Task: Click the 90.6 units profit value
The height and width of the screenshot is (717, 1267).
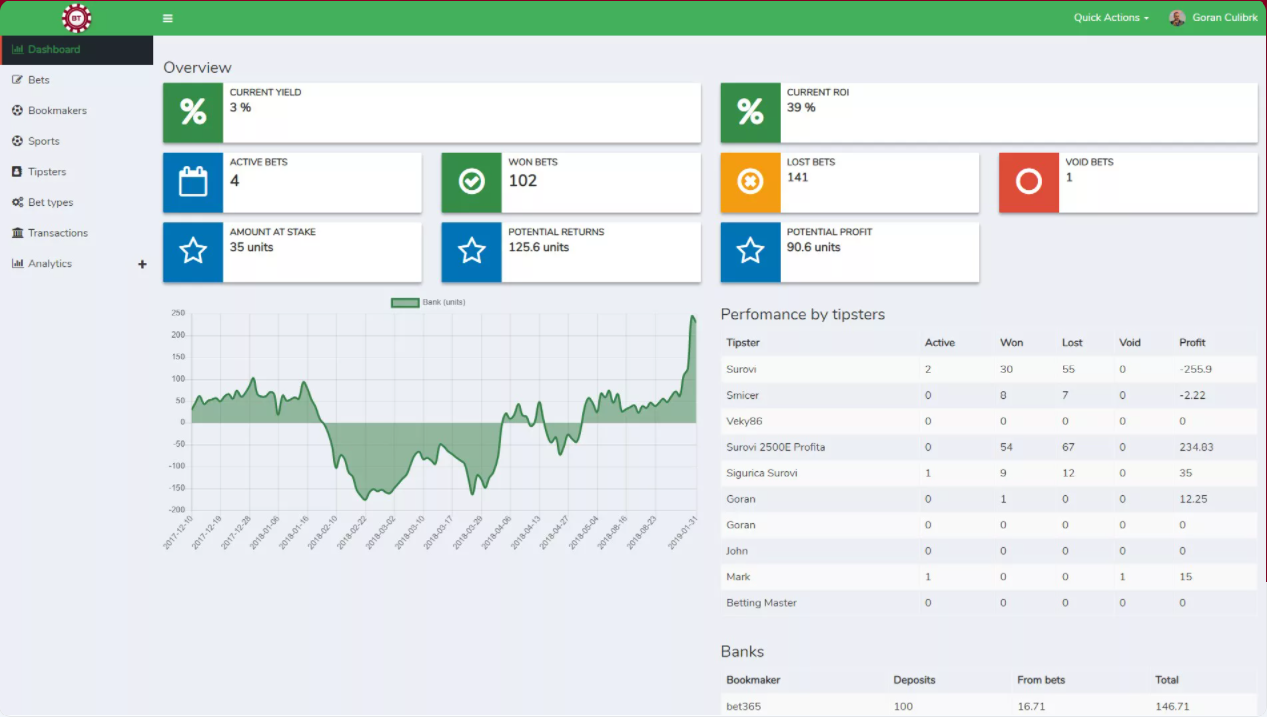Action: point(814,248)
